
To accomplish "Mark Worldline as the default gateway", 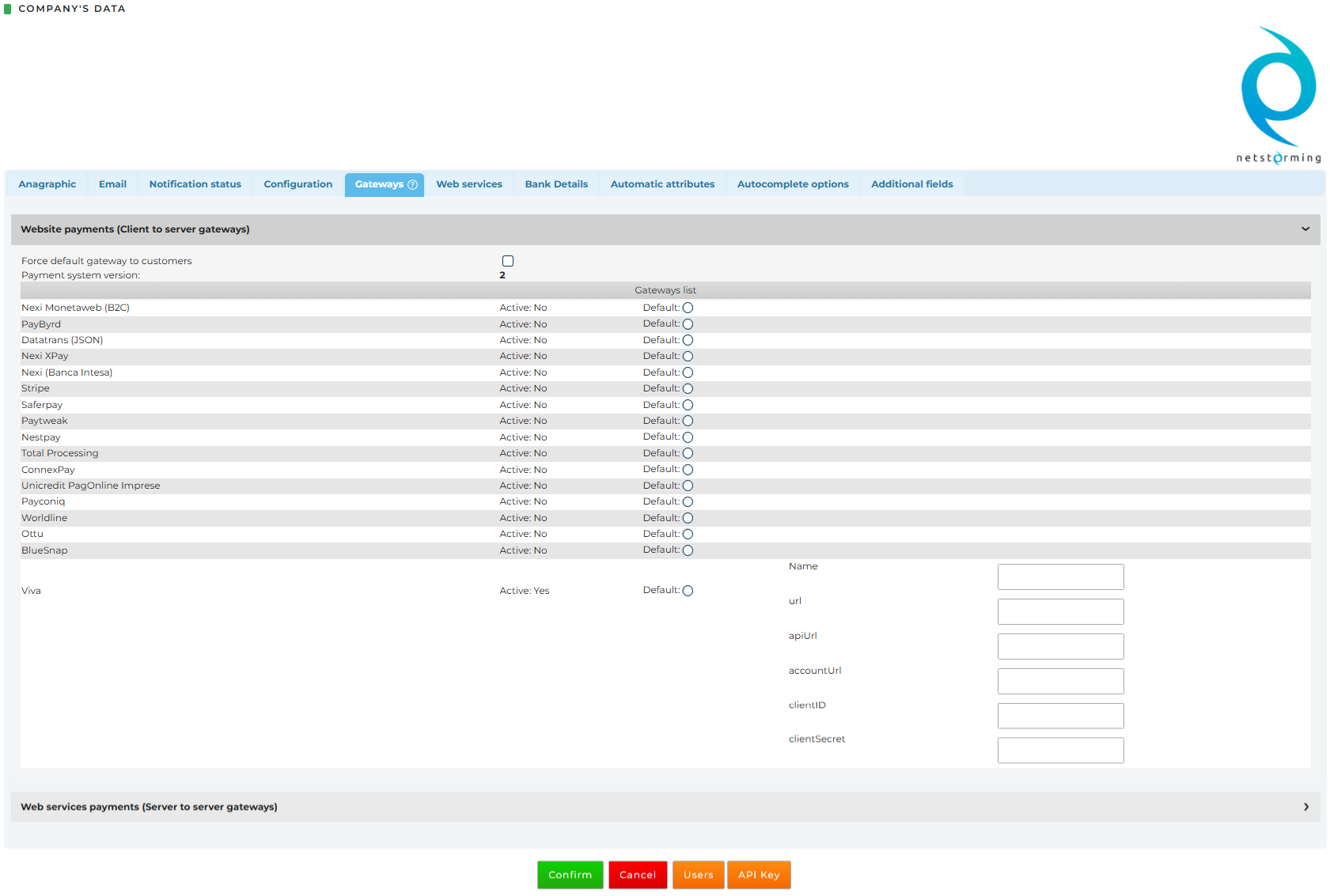I will click(x=688, y=519).
